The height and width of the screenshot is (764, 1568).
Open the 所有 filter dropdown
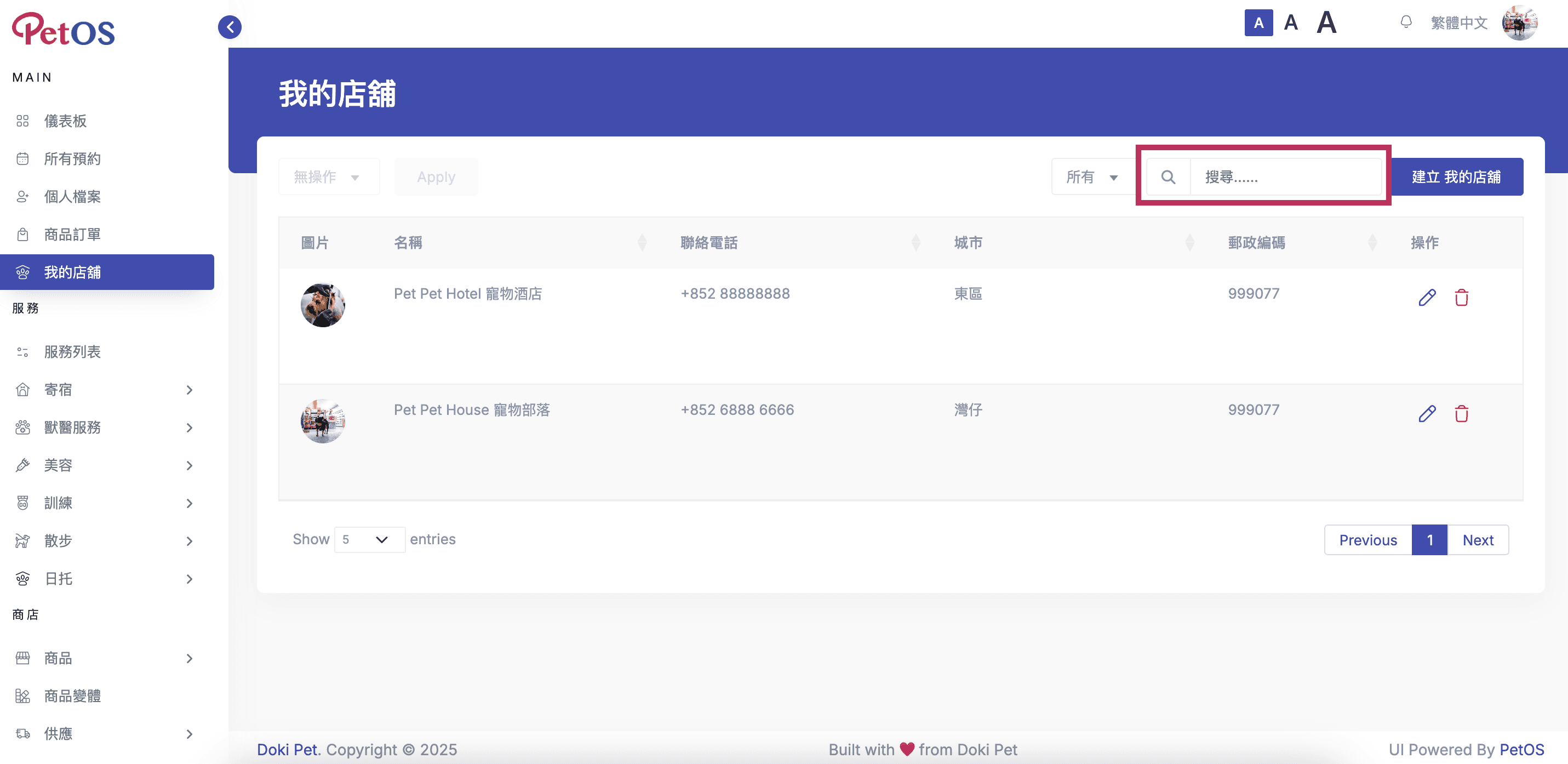[1093, 177]
